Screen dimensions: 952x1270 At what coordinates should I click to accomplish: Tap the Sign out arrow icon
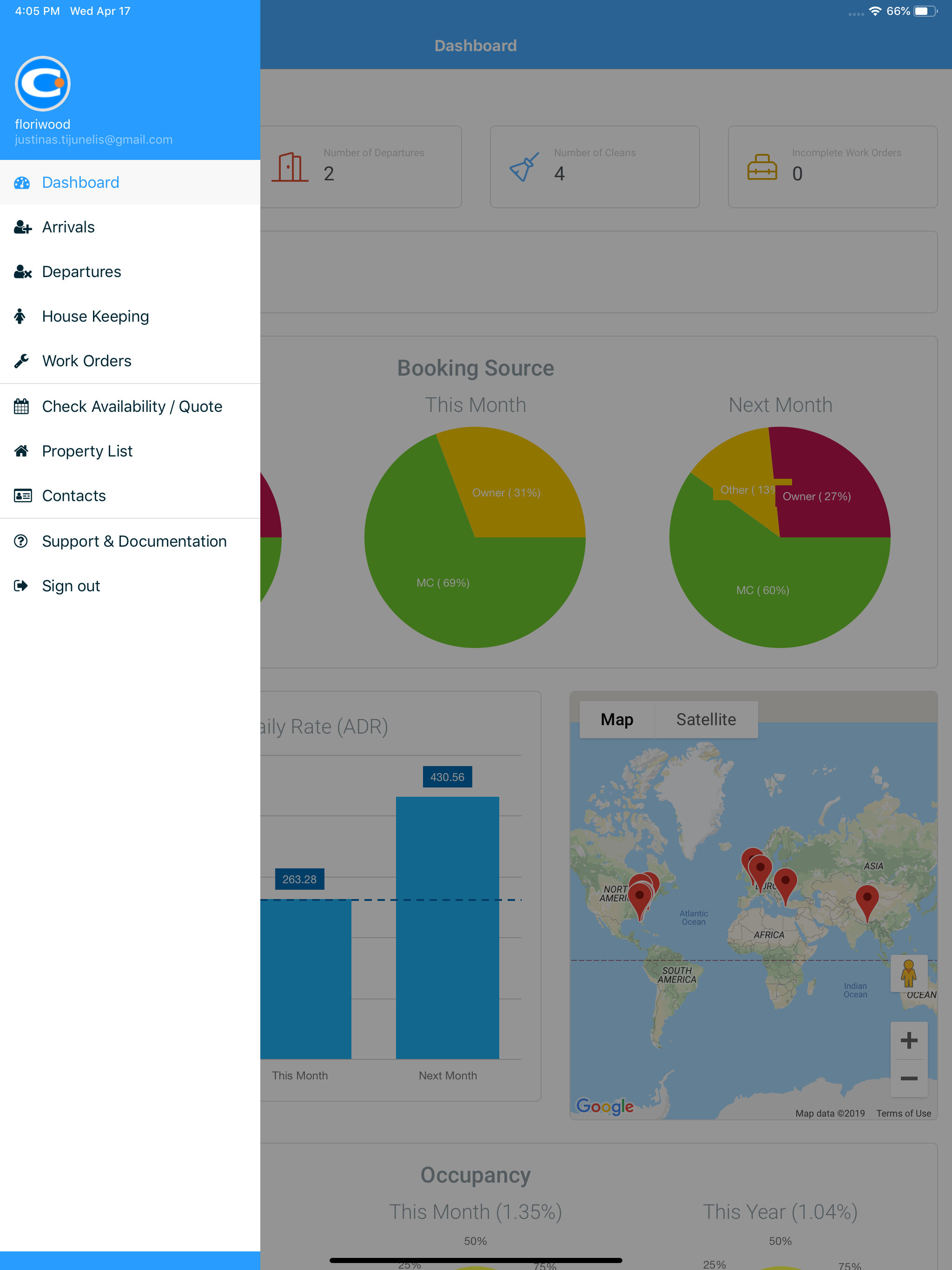(21, 586)
